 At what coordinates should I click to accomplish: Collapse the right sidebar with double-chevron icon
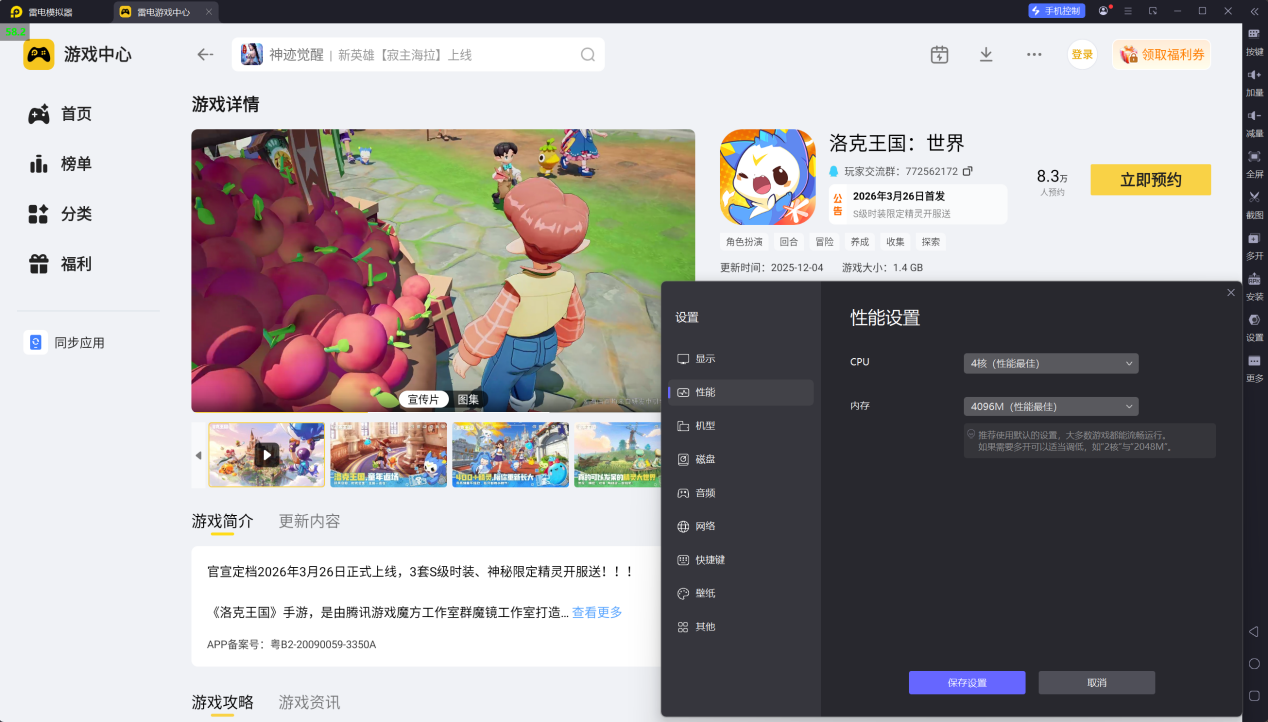pos(1254,11)
